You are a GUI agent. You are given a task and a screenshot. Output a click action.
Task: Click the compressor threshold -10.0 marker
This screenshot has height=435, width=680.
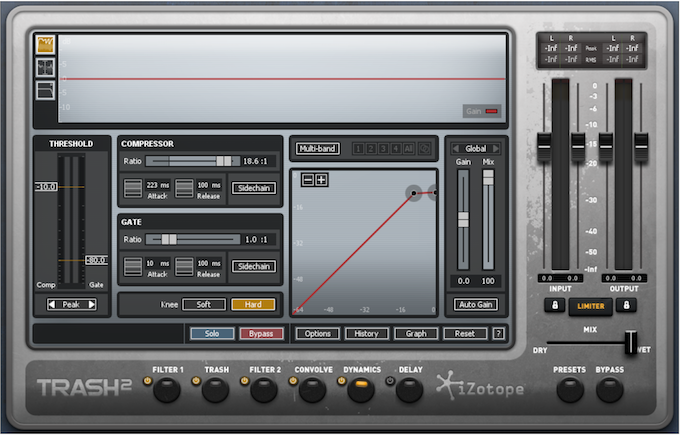click(x=46, y=187)
